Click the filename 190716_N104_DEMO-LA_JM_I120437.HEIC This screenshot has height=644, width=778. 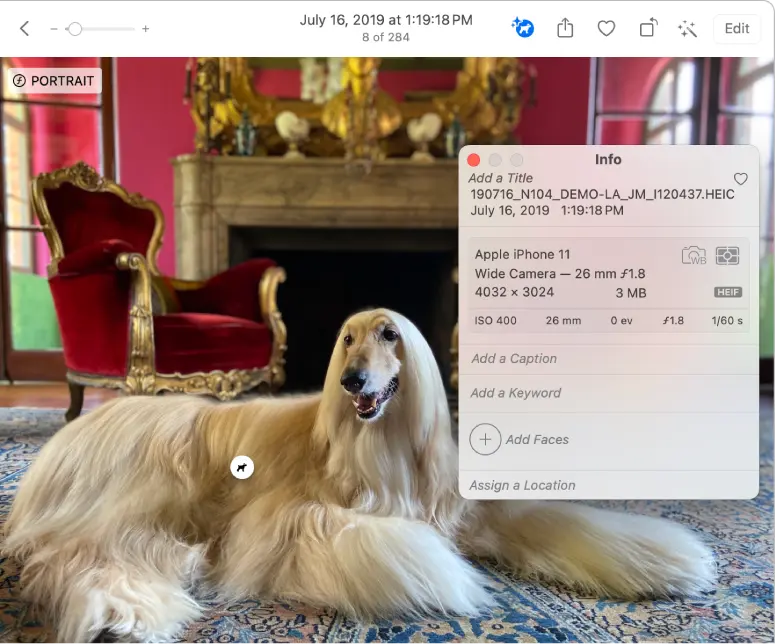(602, 194)
